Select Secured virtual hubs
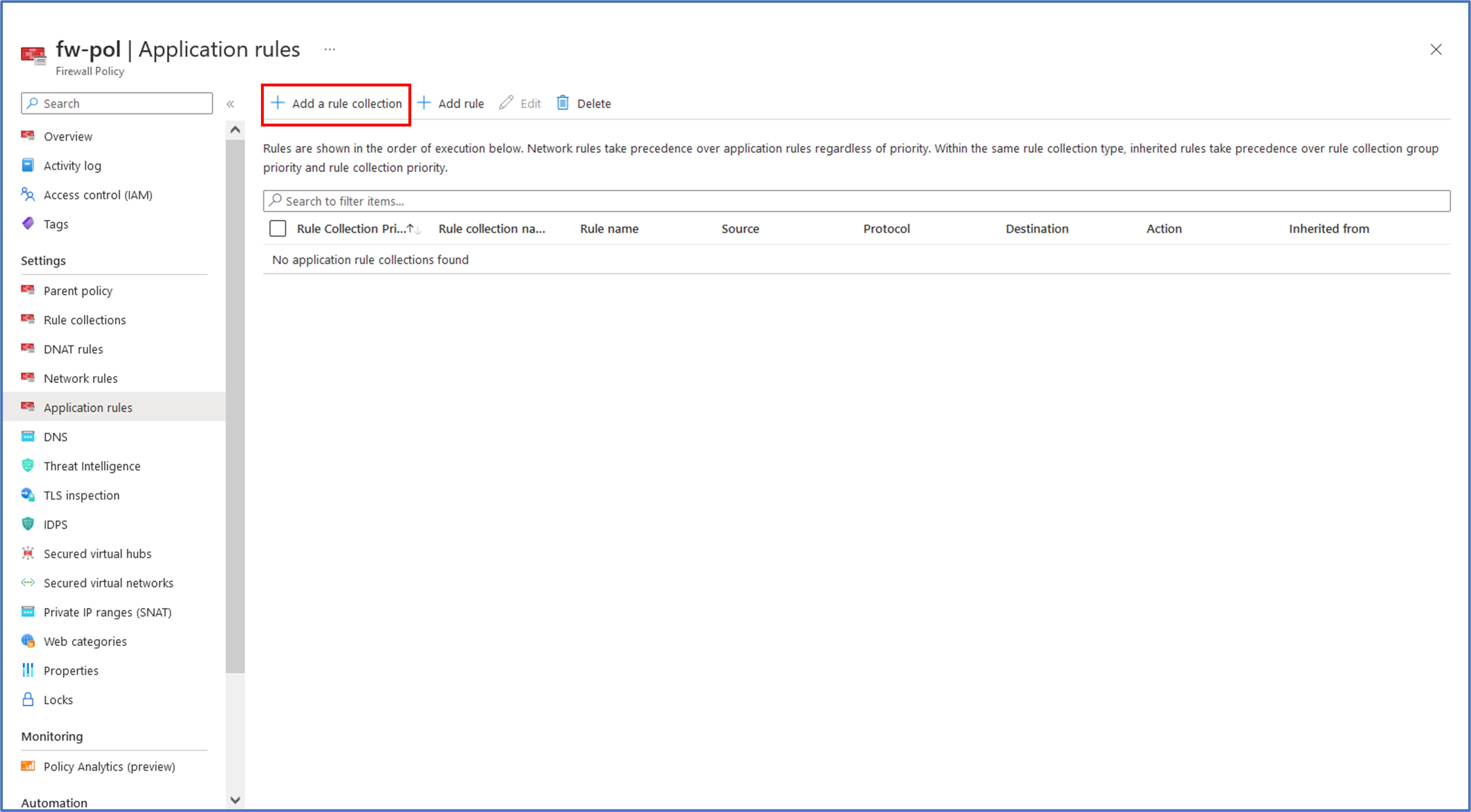The width and height of the screenshot is (1471, 812). (x=97, y=553)
